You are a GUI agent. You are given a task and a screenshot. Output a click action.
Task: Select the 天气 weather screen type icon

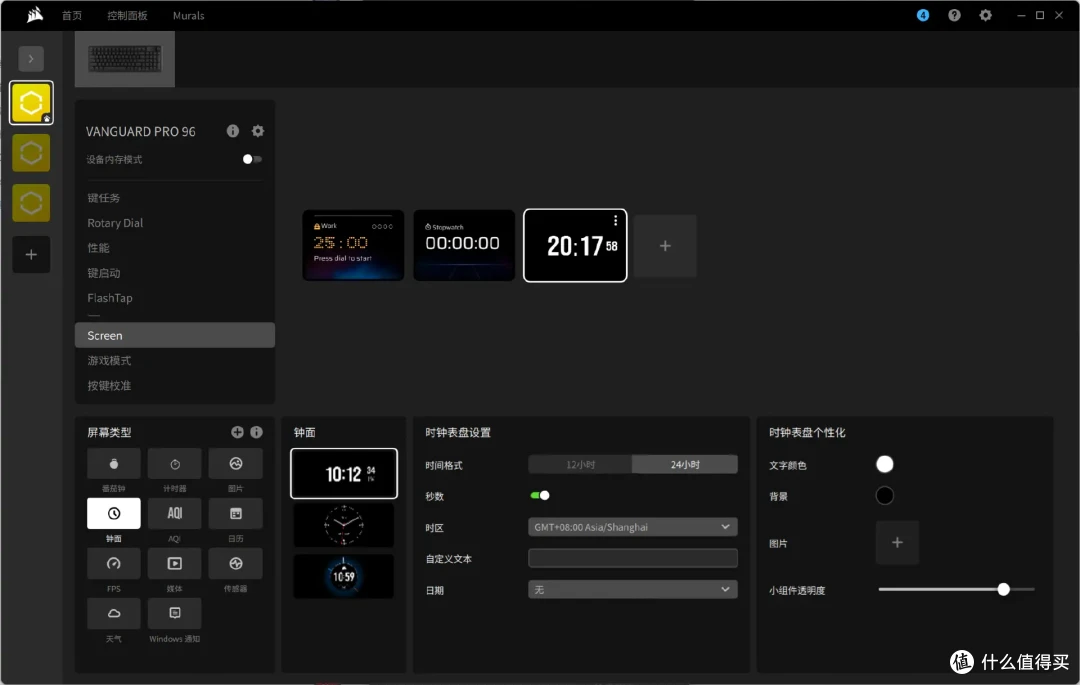114,613
